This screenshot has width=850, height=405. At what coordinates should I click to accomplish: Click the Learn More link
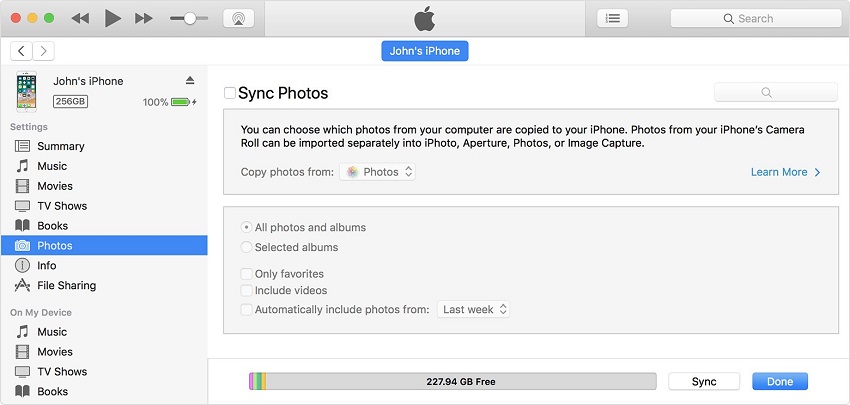point(785,172)
